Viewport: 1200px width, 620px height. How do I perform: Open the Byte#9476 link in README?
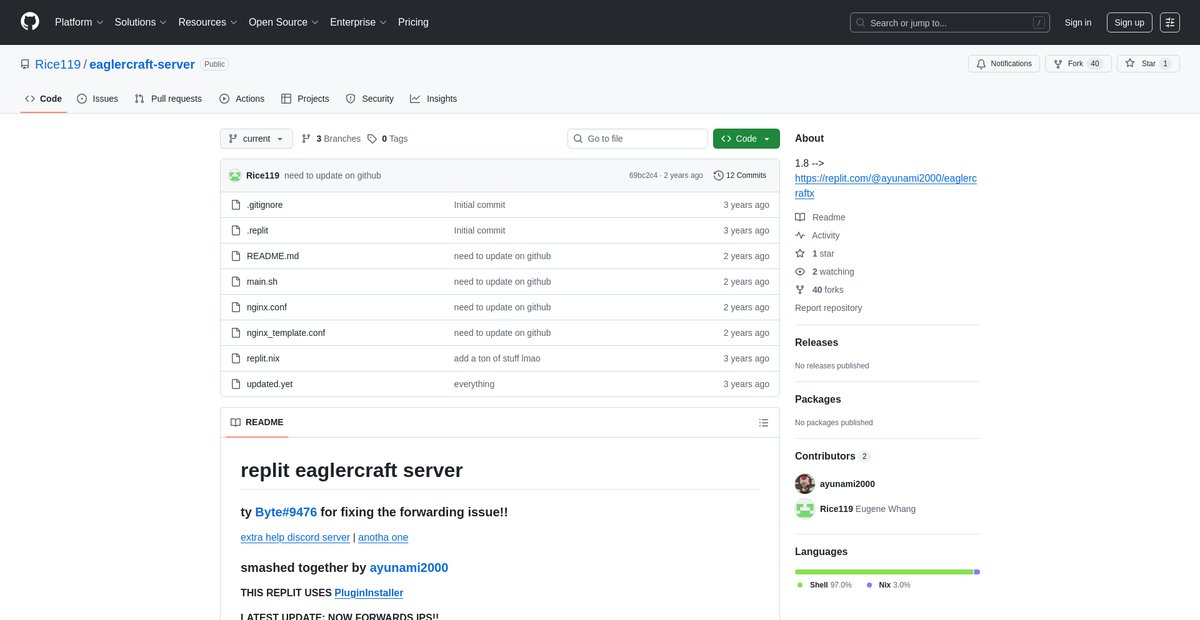tap(286, 512)
